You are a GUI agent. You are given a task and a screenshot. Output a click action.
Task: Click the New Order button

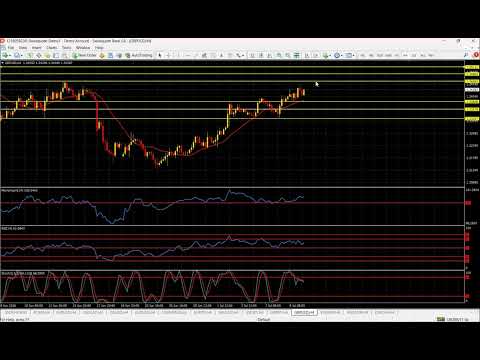[x=85, y=55]
